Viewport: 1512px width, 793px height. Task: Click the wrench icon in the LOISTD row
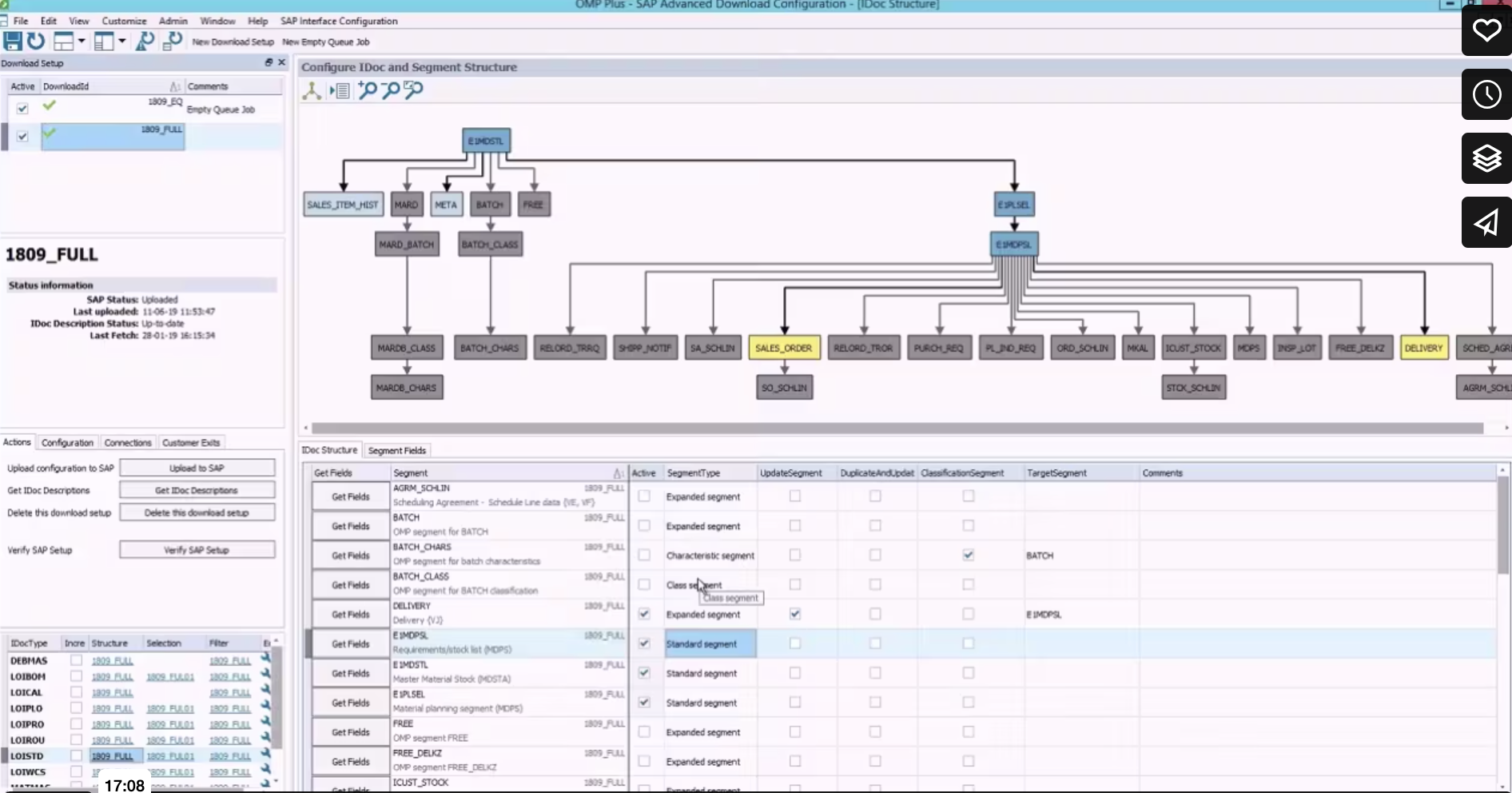click(265, 755)
